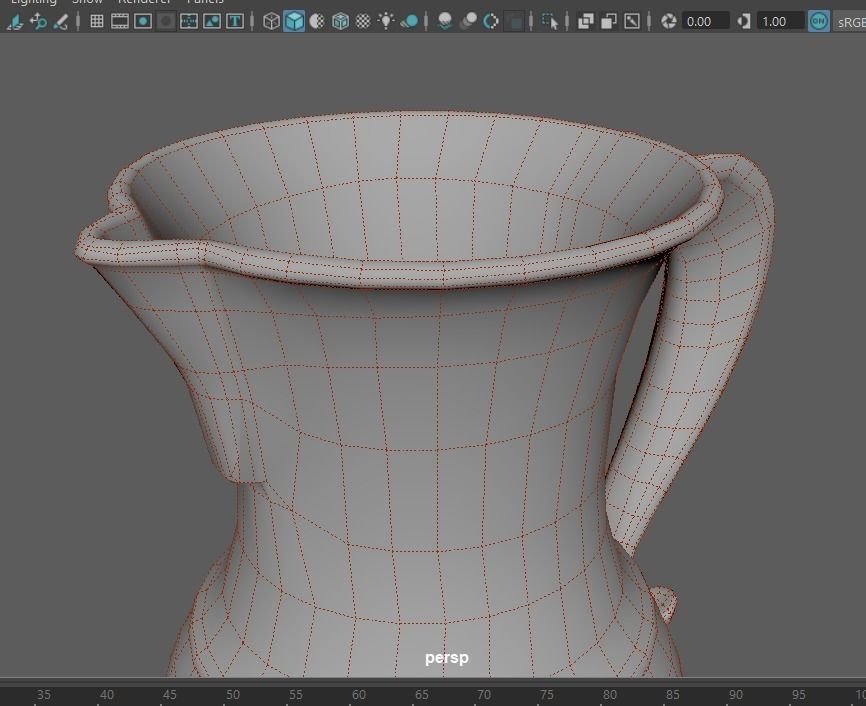Jump to frame 45 on timeline
Viewport: 866px width, 706px height.
tap(170, 695)
